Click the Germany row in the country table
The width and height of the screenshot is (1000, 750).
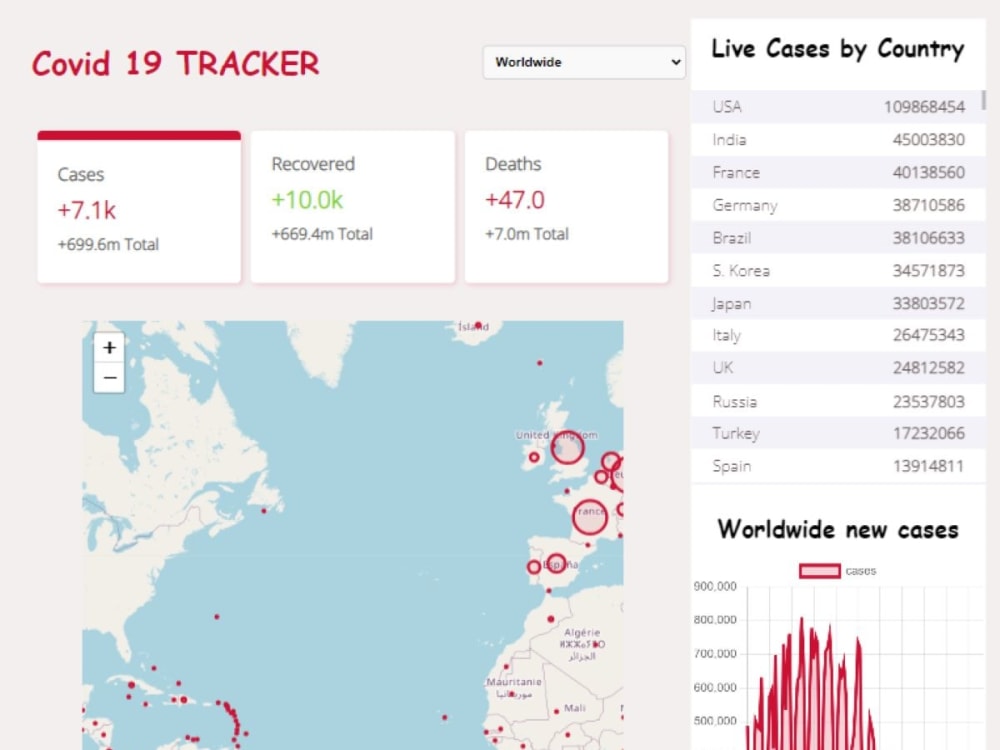(x=838, y=205)
